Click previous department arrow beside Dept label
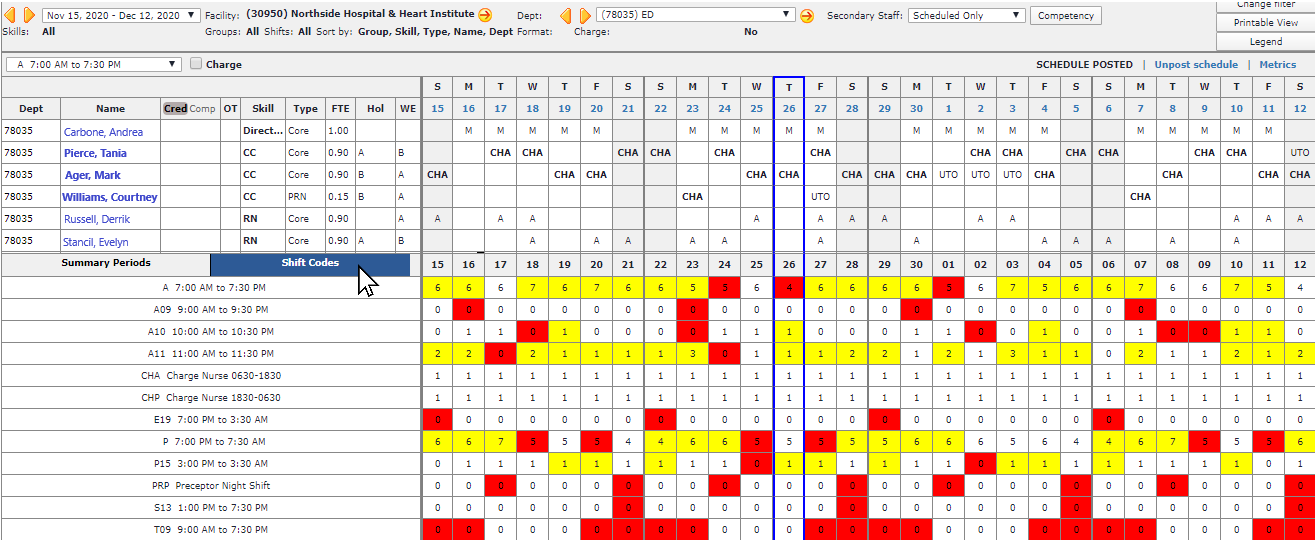Viewport: 1315px width, 540px height. pos(565,16)
